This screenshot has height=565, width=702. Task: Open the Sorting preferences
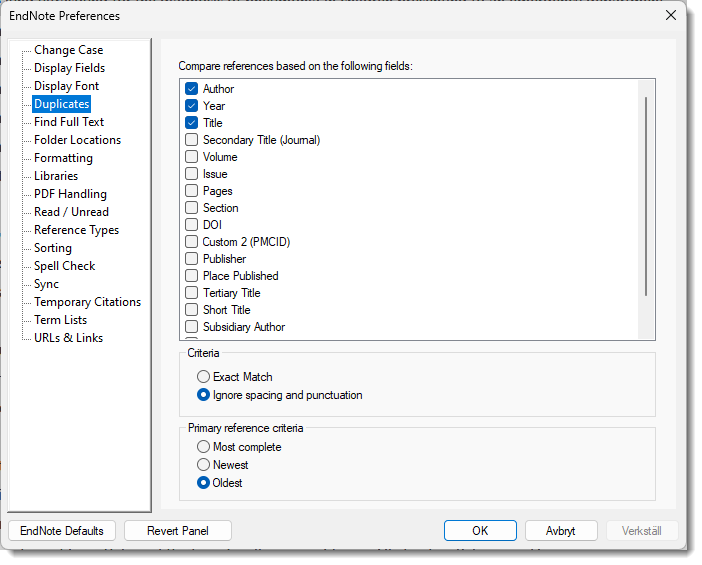[53, 248]
